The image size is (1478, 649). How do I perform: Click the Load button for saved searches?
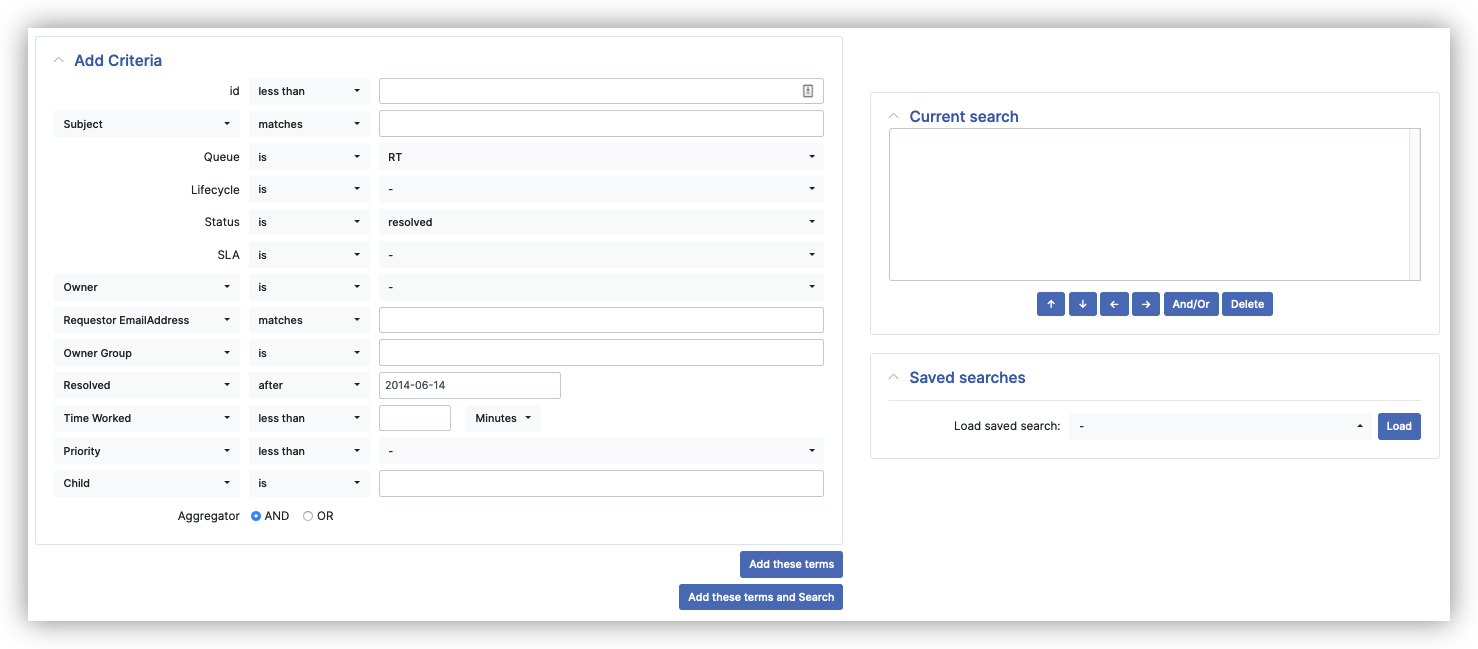coord(1399,425)
